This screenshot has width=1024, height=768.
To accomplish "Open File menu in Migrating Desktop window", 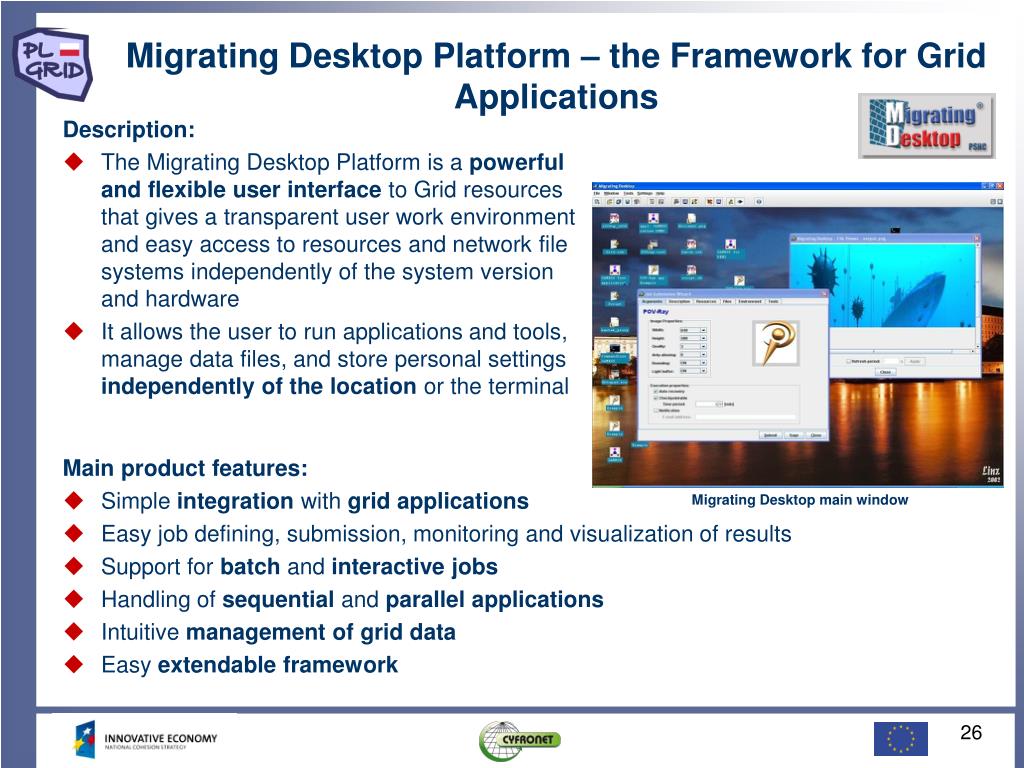I will (597, 193).
